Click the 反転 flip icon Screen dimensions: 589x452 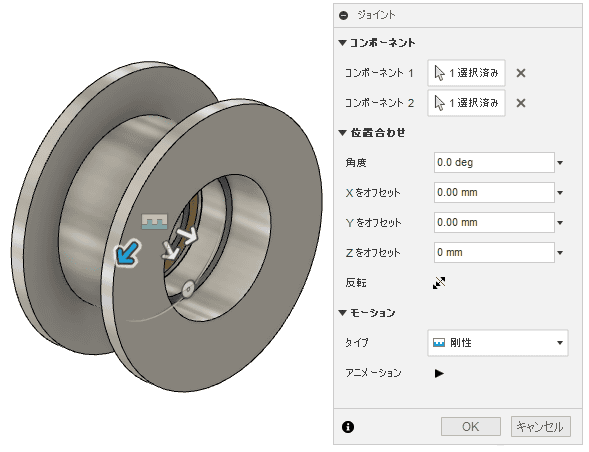pyautogui.click(x=439, y=283)
